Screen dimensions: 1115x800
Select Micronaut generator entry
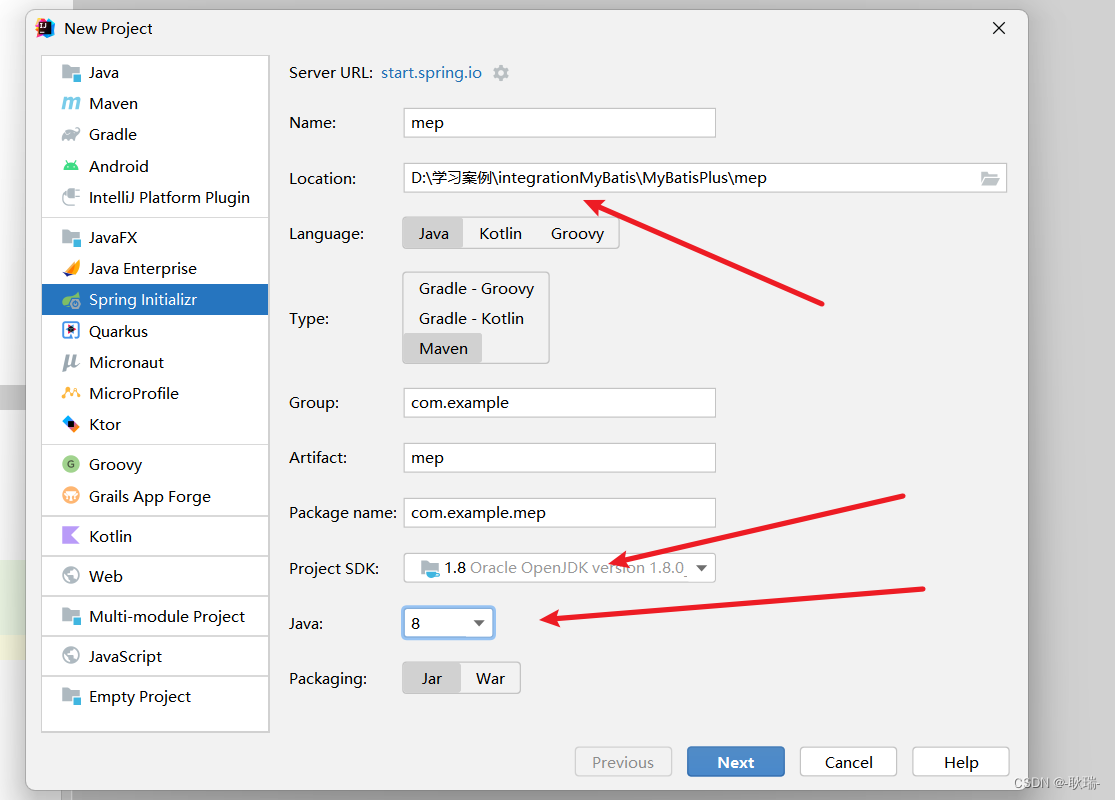point(155,363)
